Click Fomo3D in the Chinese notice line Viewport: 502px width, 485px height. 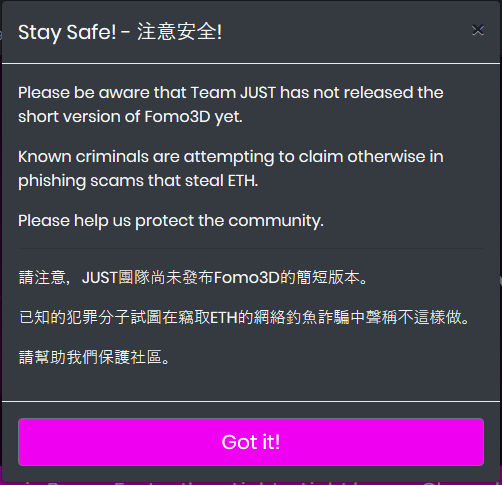coord(246,277)
